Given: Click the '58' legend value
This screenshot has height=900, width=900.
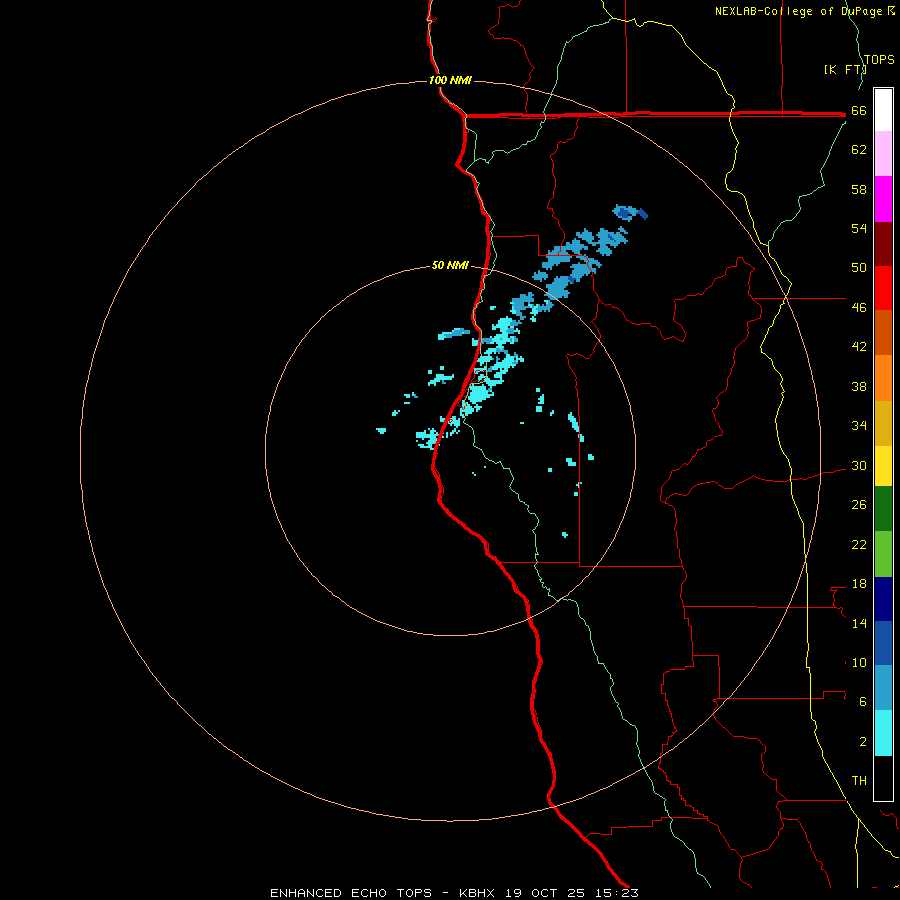Looking at the screenshot, I should point(859,189).
